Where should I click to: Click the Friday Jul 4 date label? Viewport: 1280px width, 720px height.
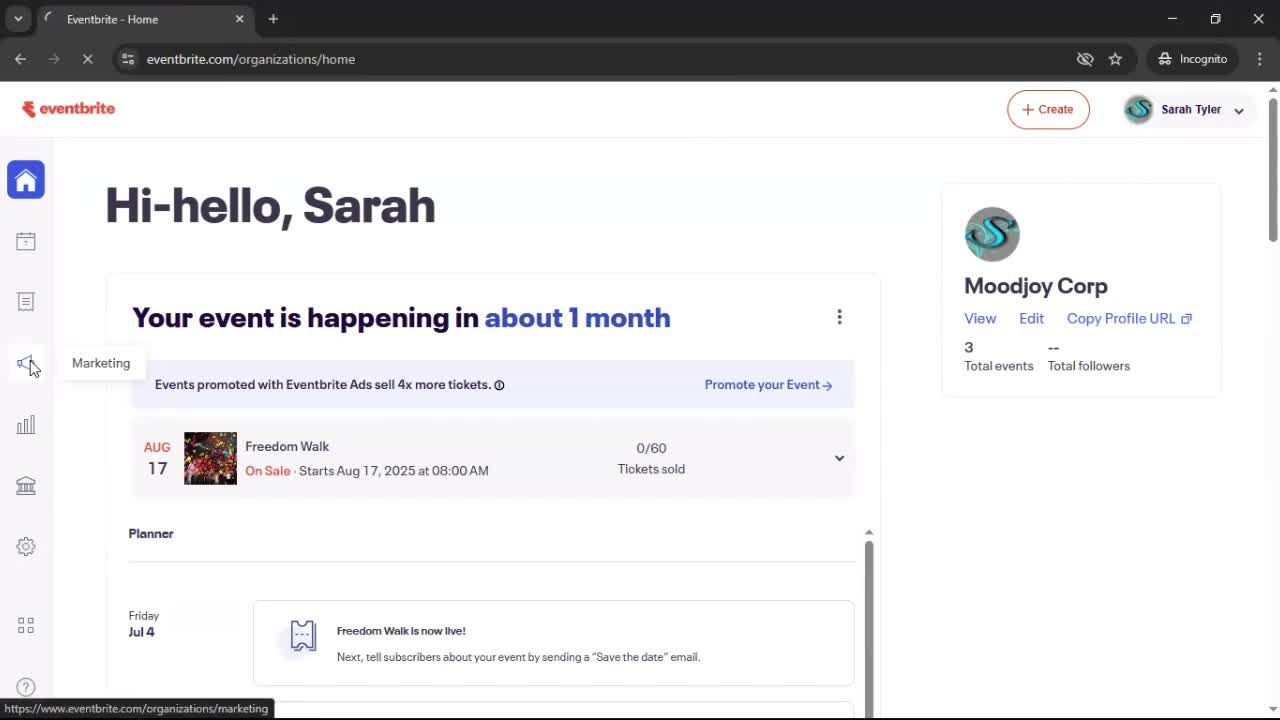pyautogui.click(x=143, y=624)
